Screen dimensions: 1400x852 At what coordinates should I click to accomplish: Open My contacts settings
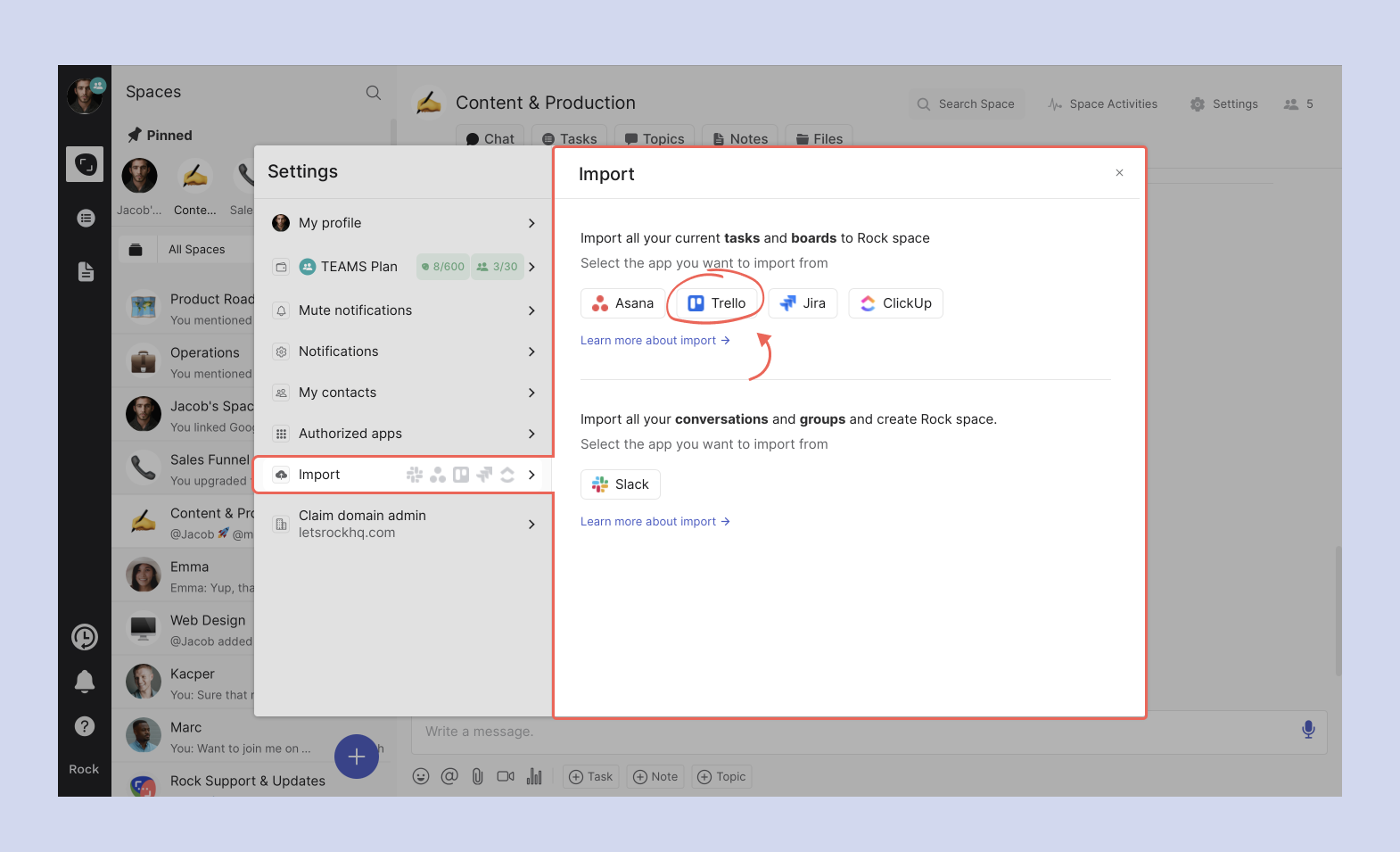[x=403, y=393]
